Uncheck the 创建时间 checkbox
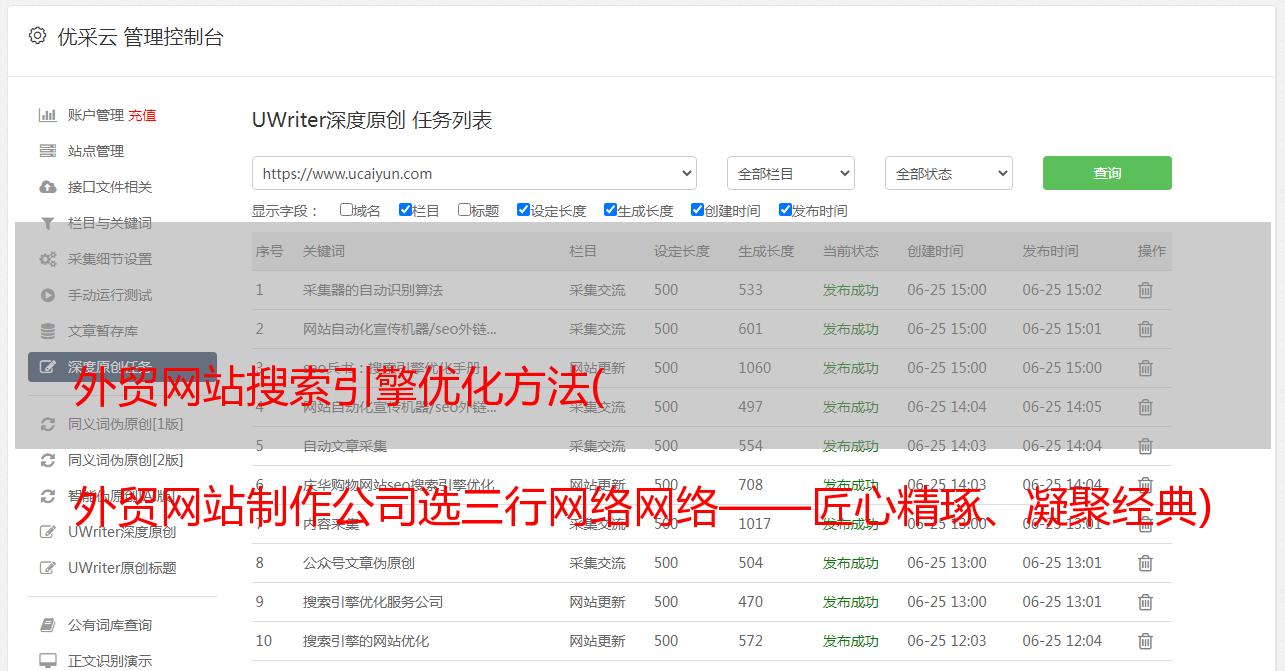The width and height of the screenshot is (1285, 671). click(x=697, y=210)
